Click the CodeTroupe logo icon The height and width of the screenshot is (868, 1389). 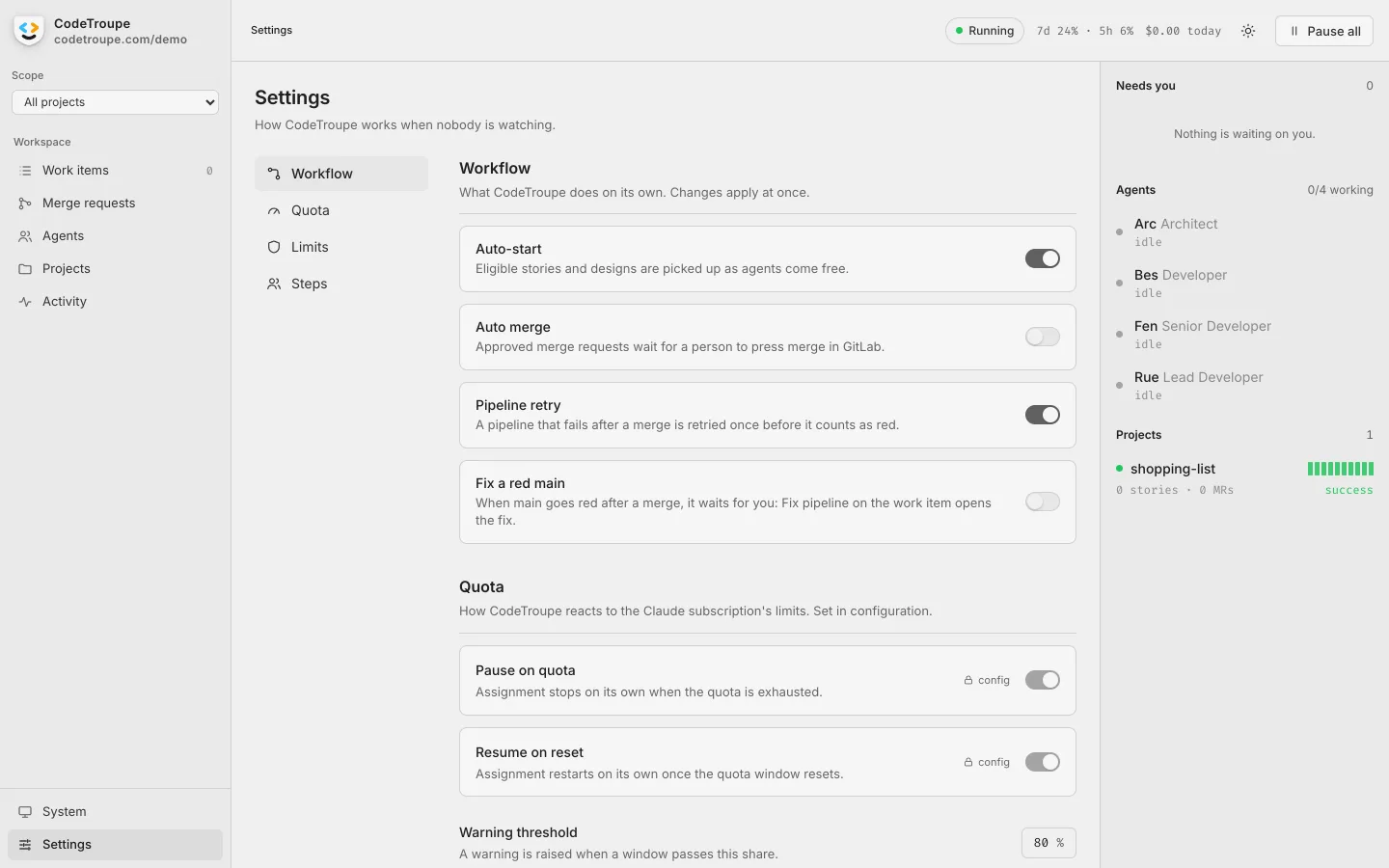click(29, 31)
